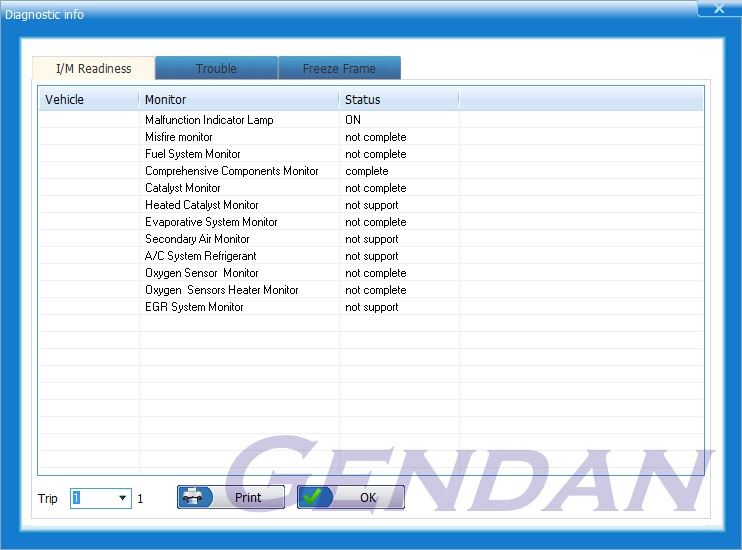
Task: Select the Oxygen Sensors Heater Monitor row
Action: 221,290
